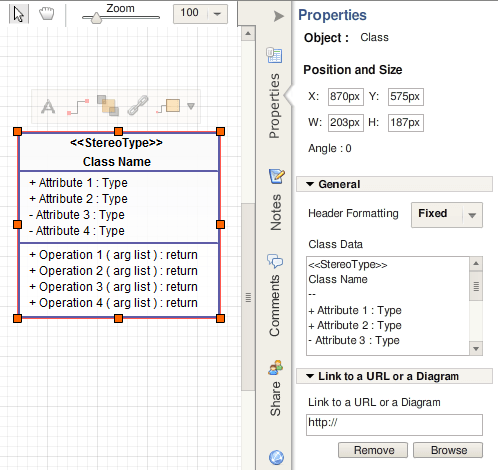The height and width of the screenshot is (470, 498).
Task: Click the blue globe icon
Action: click(276, 457)
